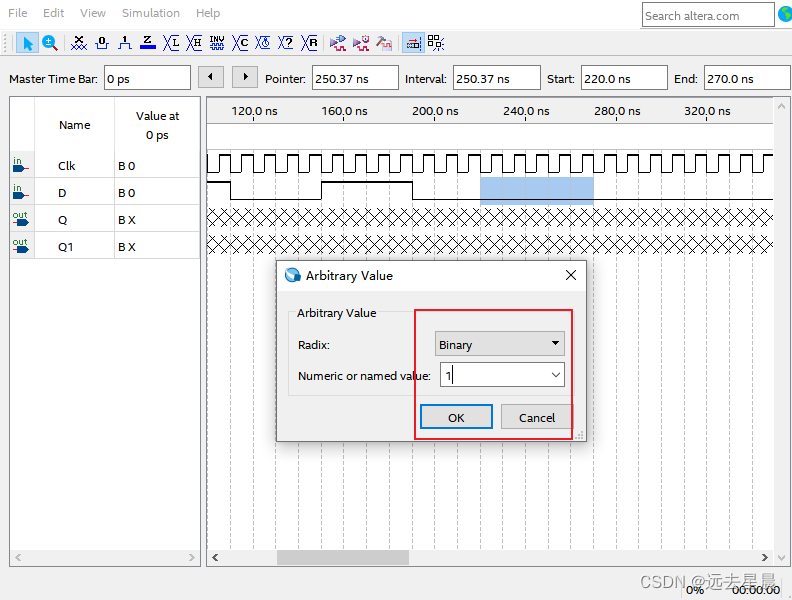Click Clk input pin icon
This screenshot has height=600, width=792.
[x=20, y=165]
